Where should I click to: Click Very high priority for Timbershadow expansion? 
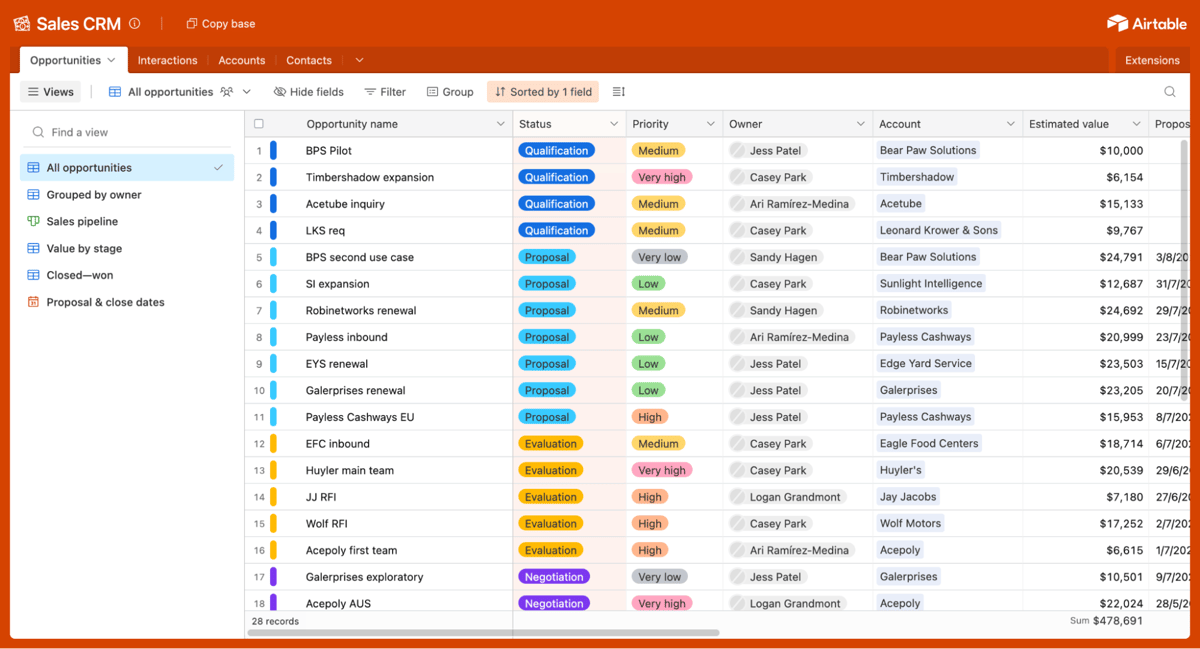(x=662, y=177)
